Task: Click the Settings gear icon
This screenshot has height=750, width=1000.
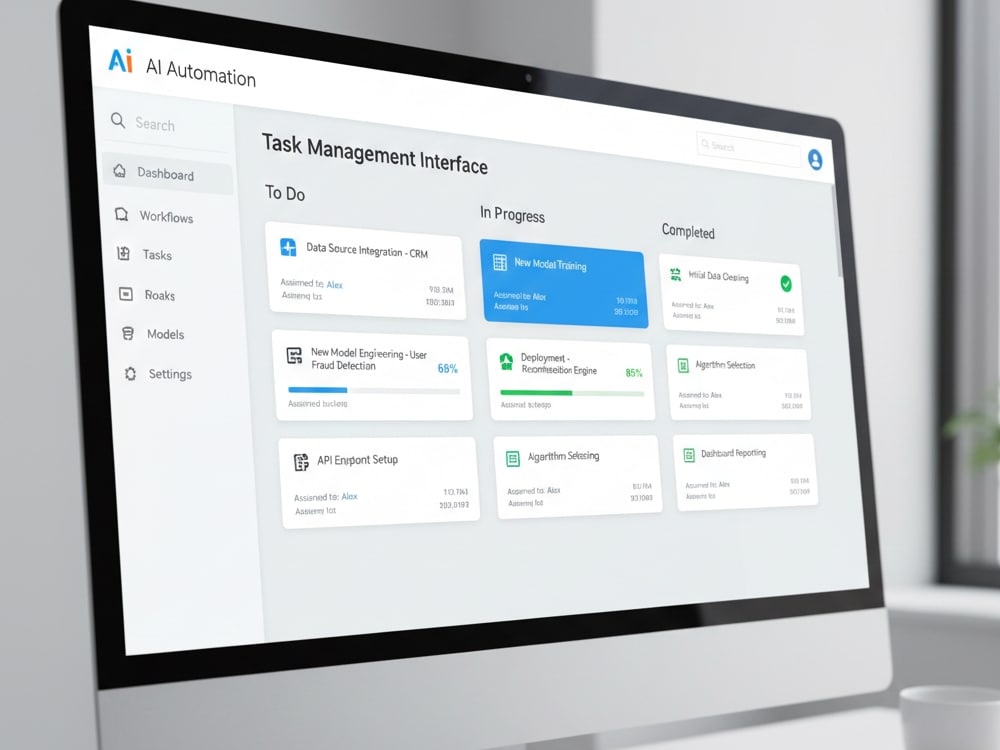Action: (x=131, y=374)
